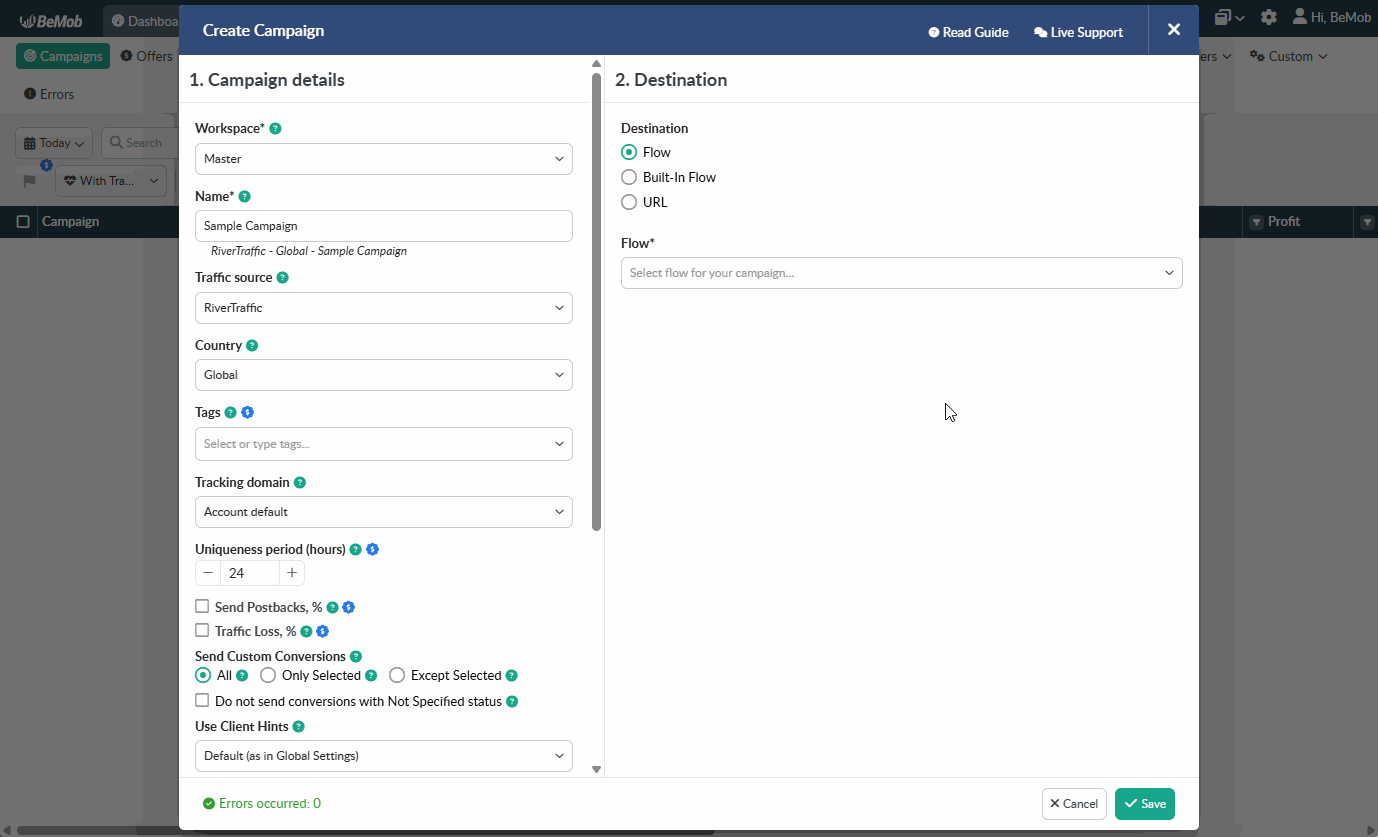Open the Traffic source dropdown

[x=383, y=308]
